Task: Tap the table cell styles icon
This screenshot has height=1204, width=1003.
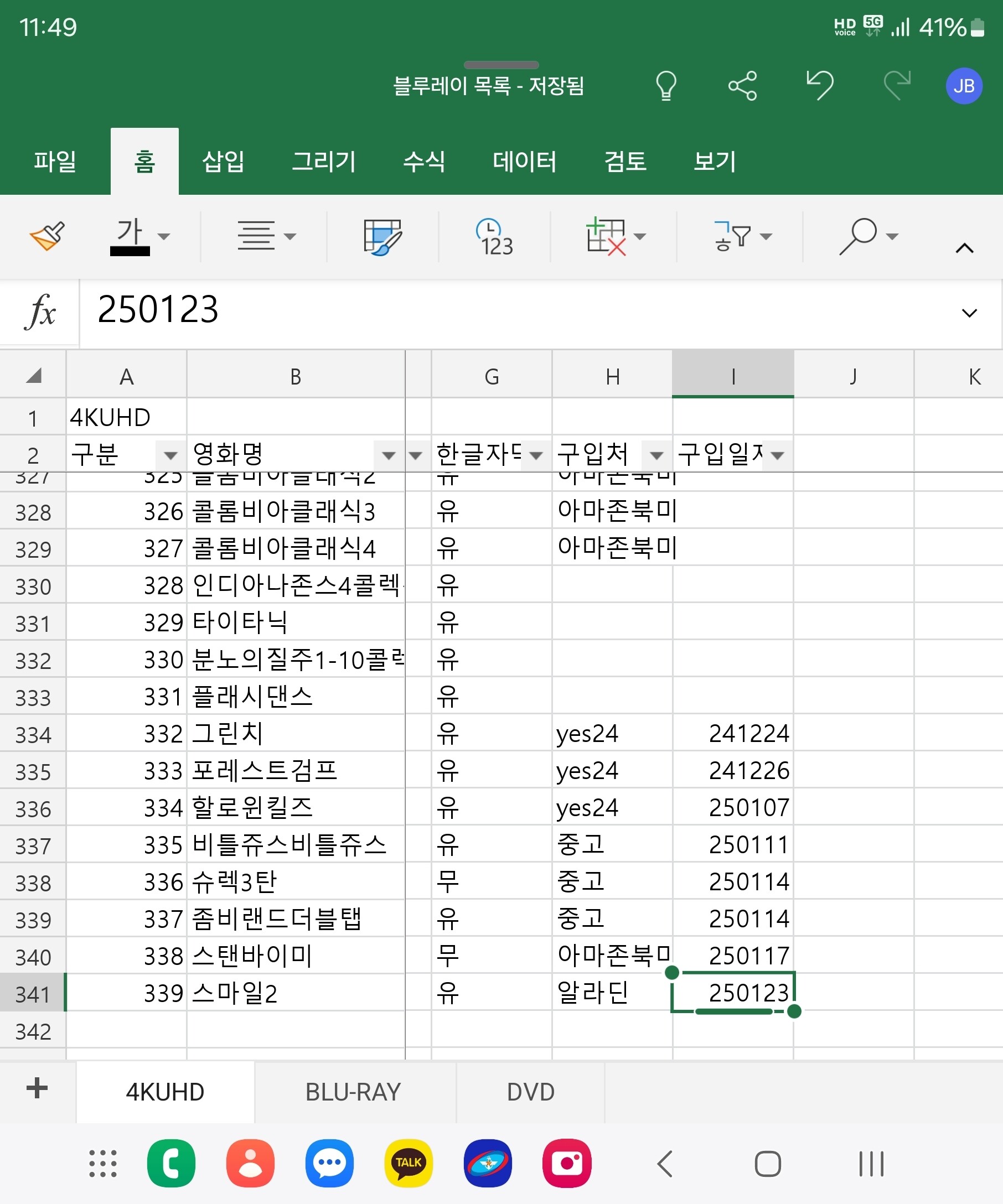Action: point(382,236)
